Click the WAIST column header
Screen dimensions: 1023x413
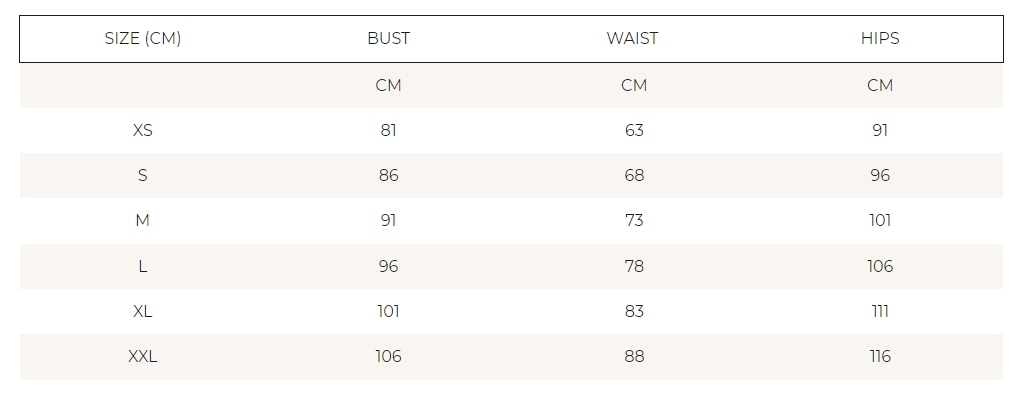[x=632, y=39]
